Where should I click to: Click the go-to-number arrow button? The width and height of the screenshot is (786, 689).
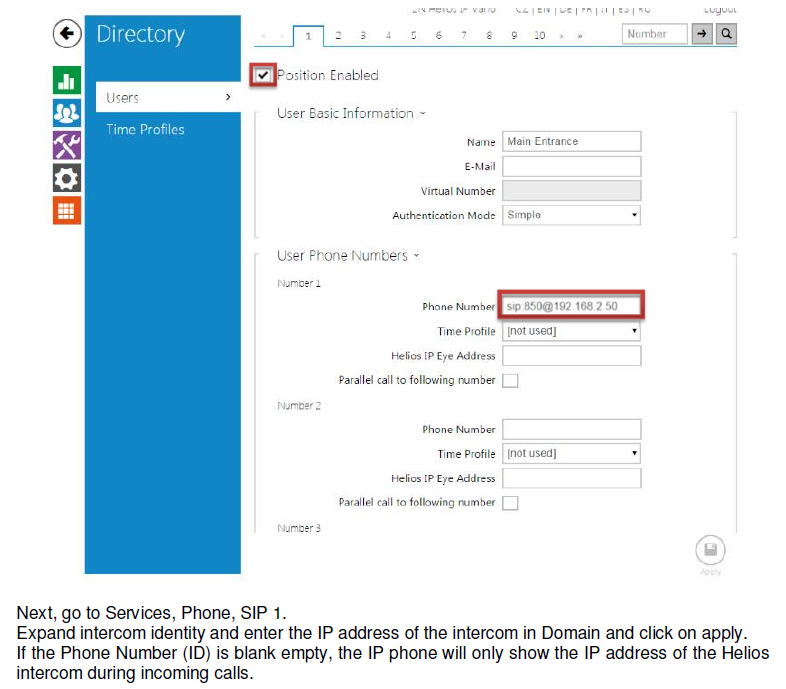703,34
